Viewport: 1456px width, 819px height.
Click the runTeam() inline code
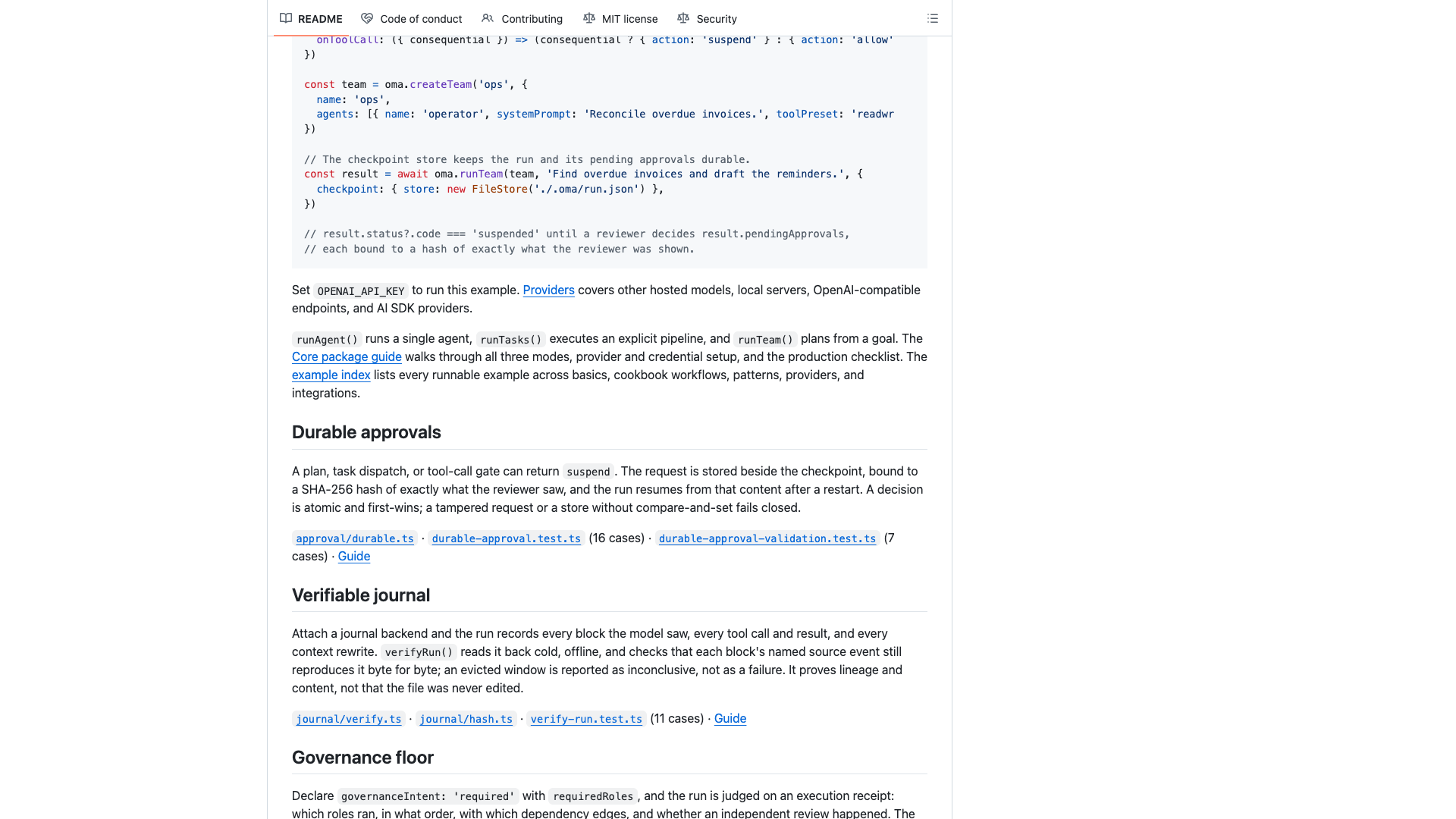pyautogui.click(x=765, y=340)
